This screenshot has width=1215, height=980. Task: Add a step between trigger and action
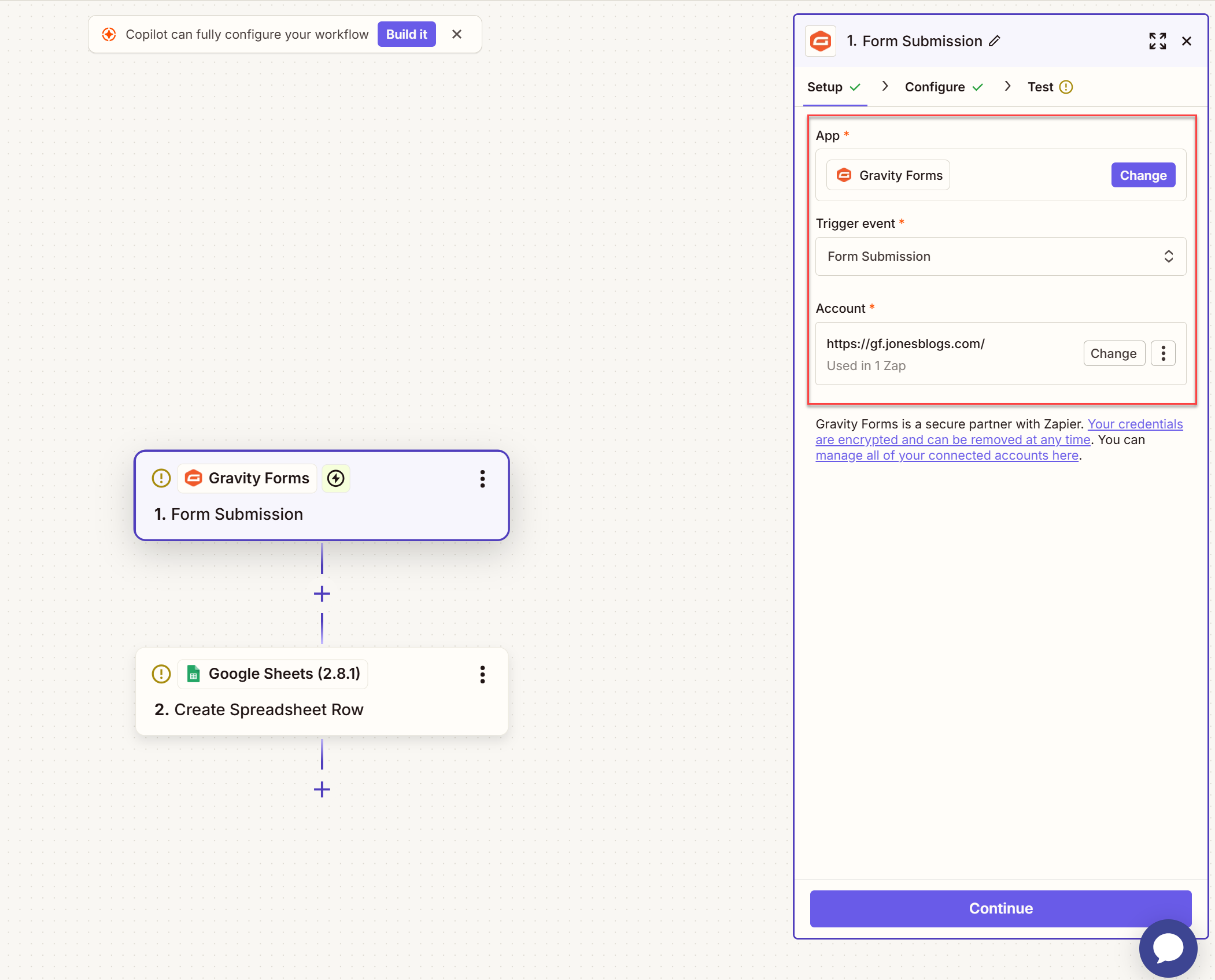pos(322,594)
